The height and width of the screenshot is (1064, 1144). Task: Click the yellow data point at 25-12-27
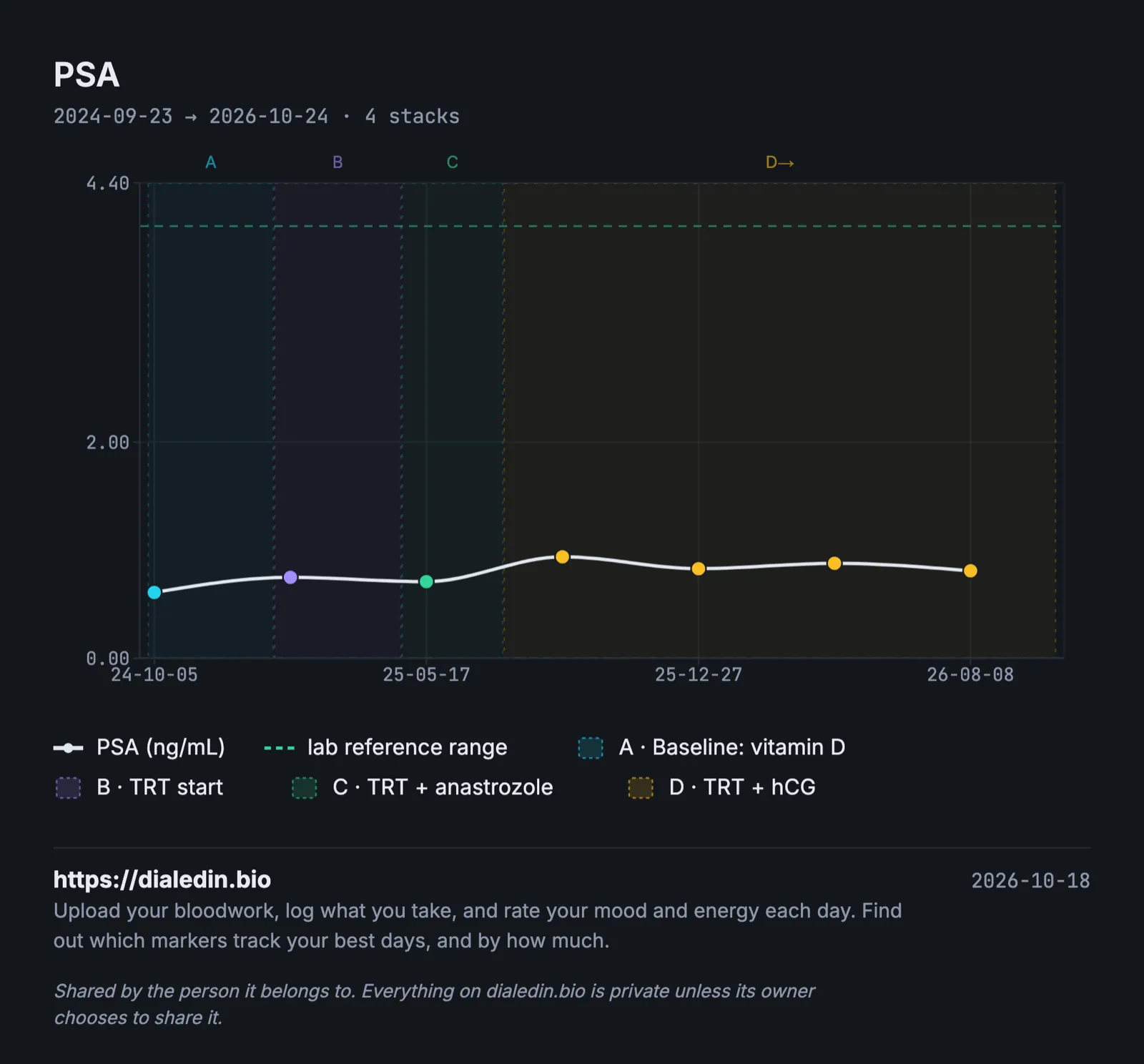click(699, 568)
